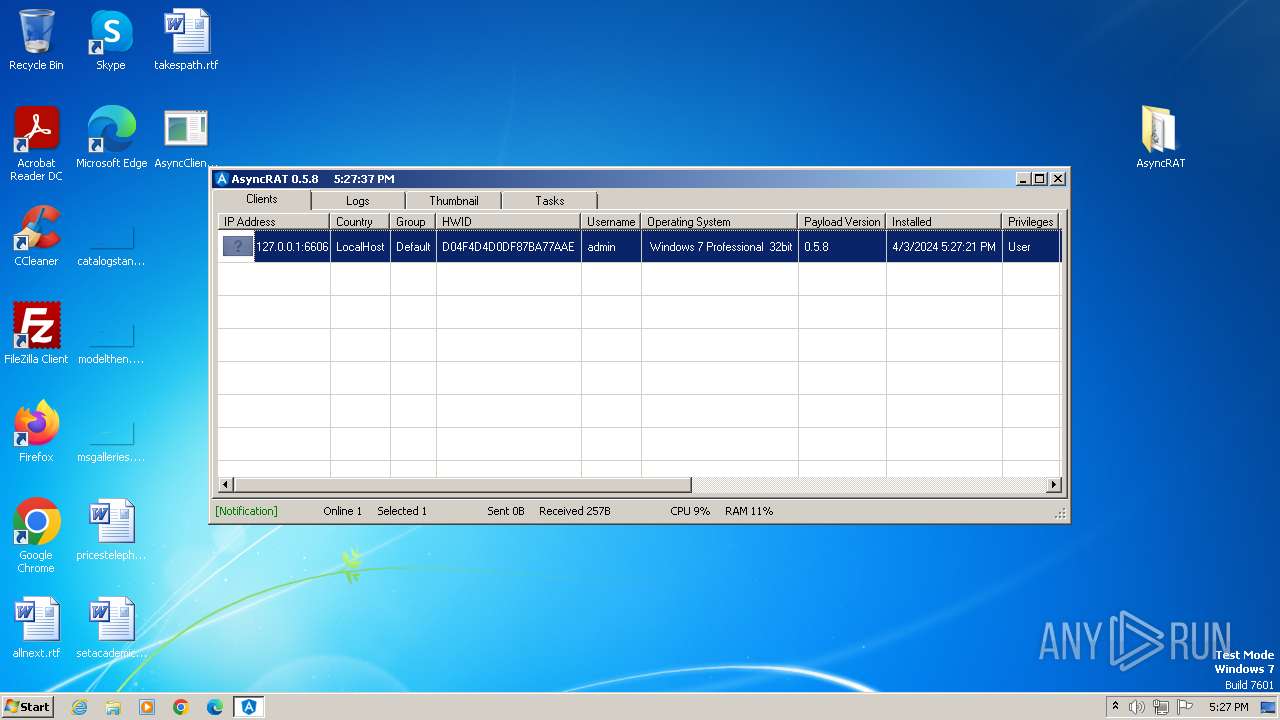Image resolution: width=1280 pixels, height=720 pixels.
Task: Click the CPU 9% status entry
Action: click(690, 511)
